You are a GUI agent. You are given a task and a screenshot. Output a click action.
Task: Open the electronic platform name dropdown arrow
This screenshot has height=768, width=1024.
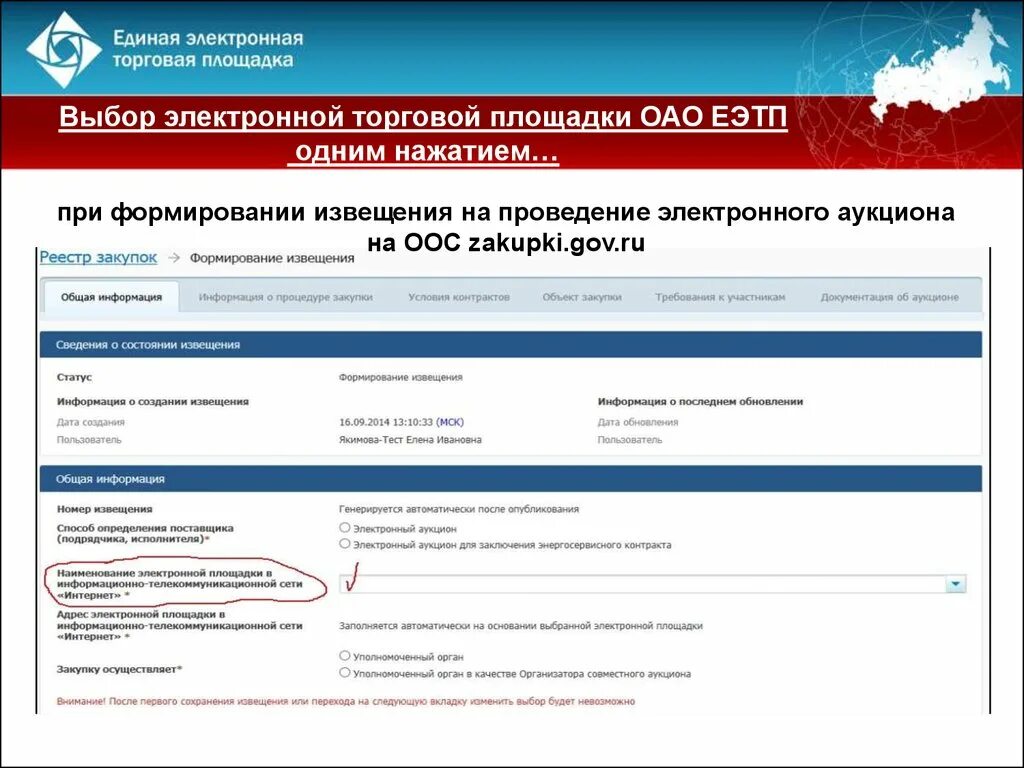[955, 584]
